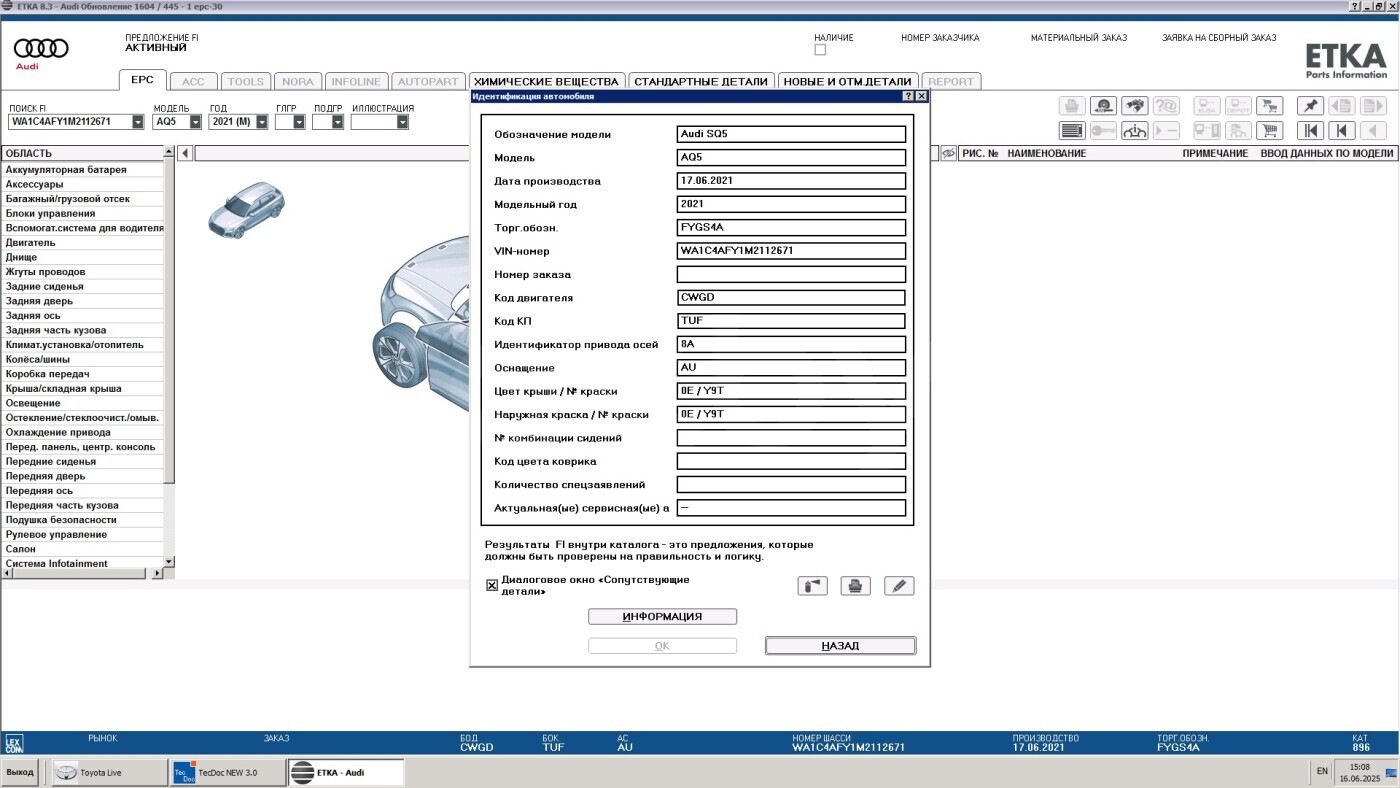The width and height of the screenshot is (1400, 788).
Task: Select Коробка передач in the area list
Action: 82,374
